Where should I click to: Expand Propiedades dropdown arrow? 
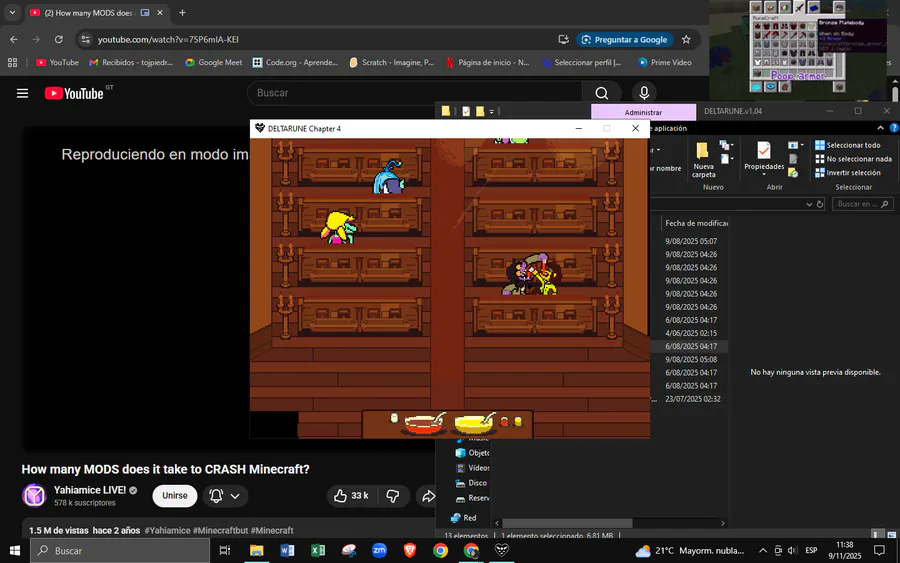(763, 175)
